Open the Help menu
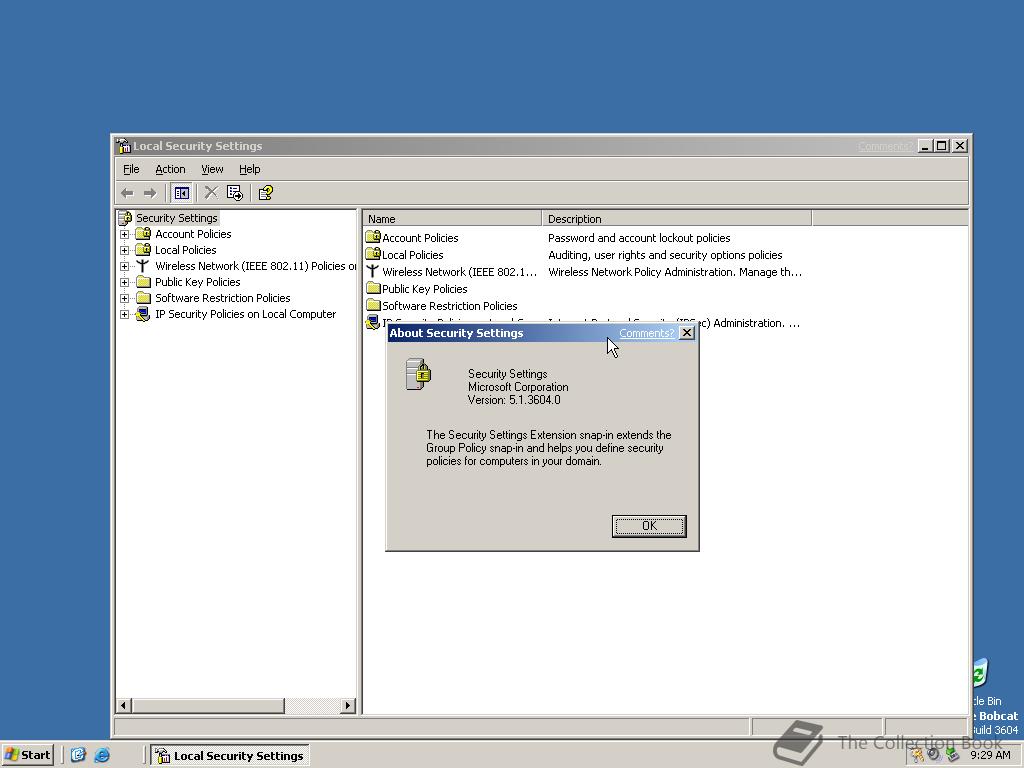The image size is (1024, 768). [x=249, y=169]
